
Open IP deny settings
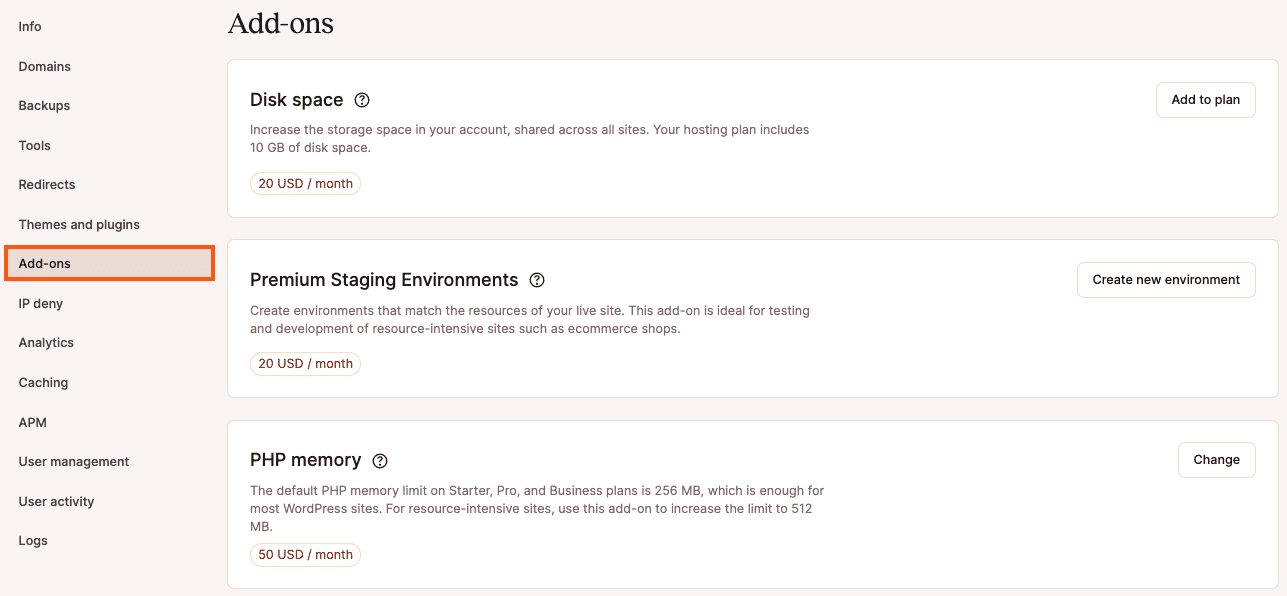[x=41, y=303]
